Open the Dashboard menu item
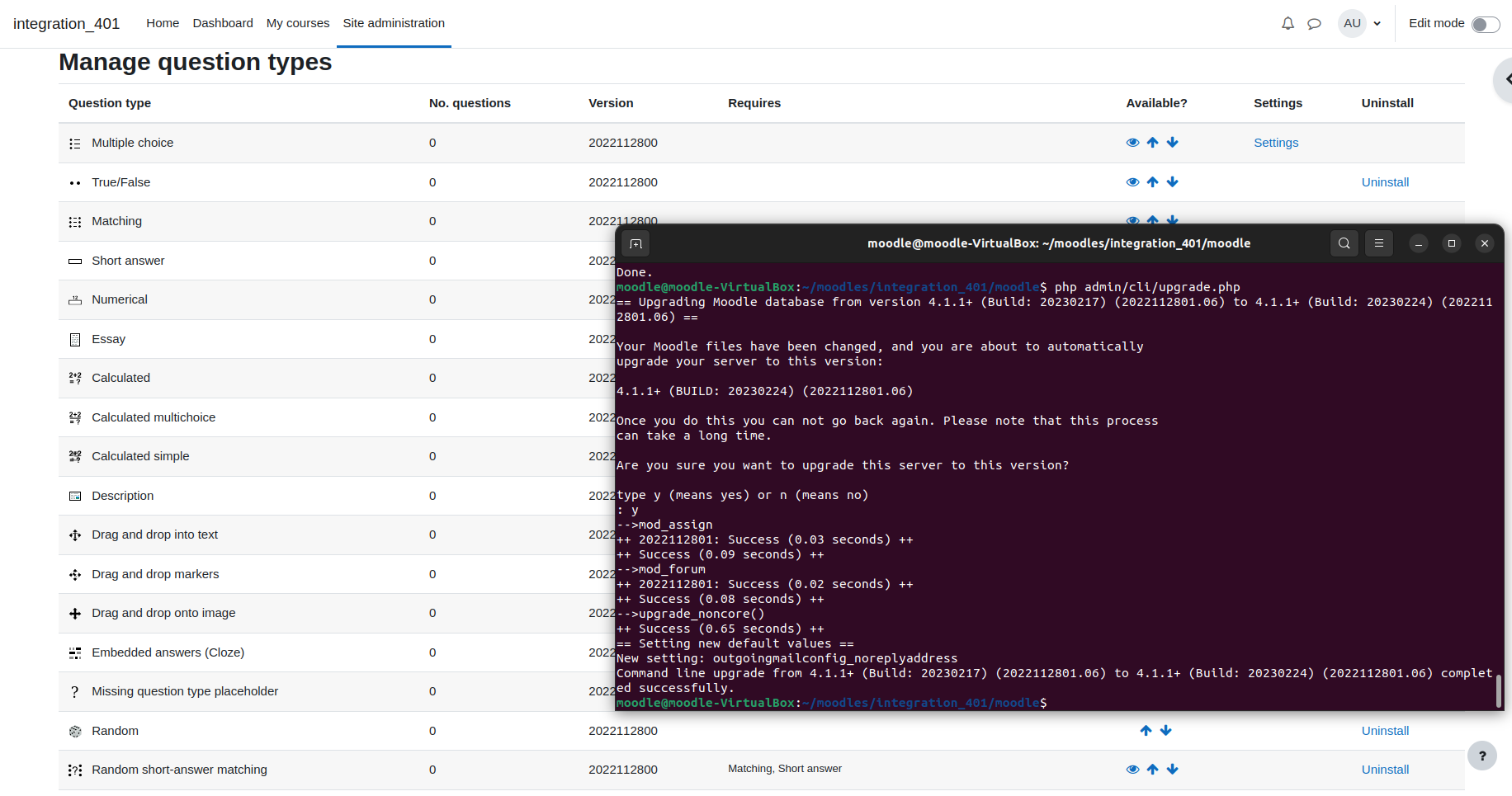This screenshot has height=796, width=1512. coord(223,23)
